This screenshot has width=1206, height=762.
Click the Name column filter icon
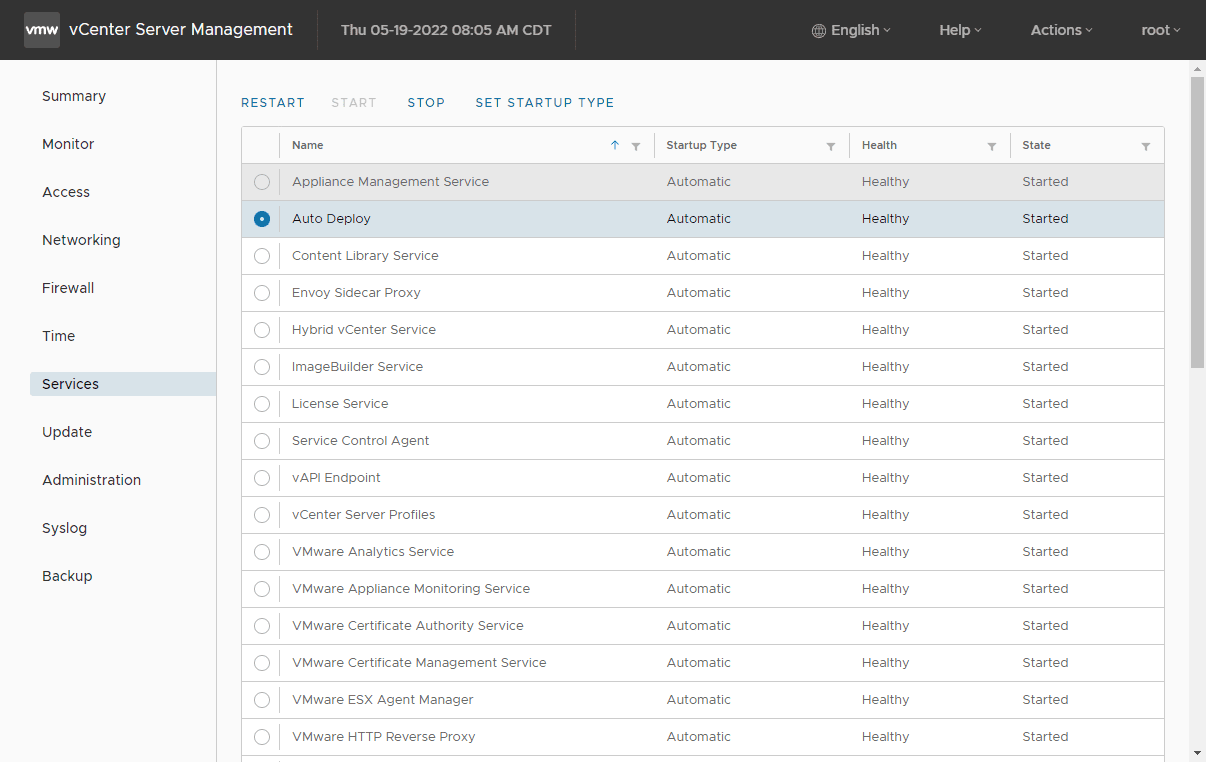pyautogui.click(x=636, y=146)
